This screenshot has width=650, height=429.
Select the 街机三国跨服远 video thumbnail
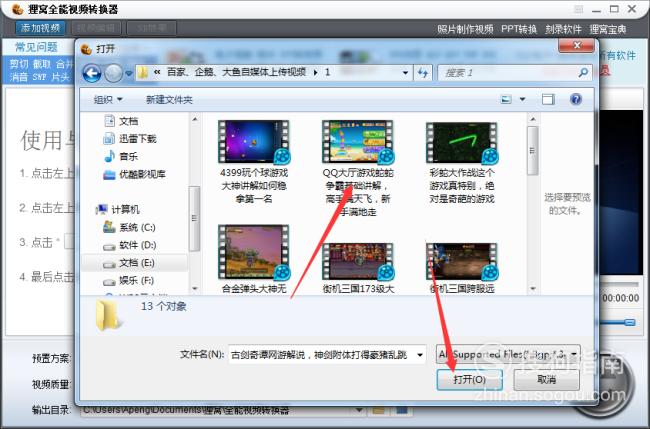[x=462, y=261]
